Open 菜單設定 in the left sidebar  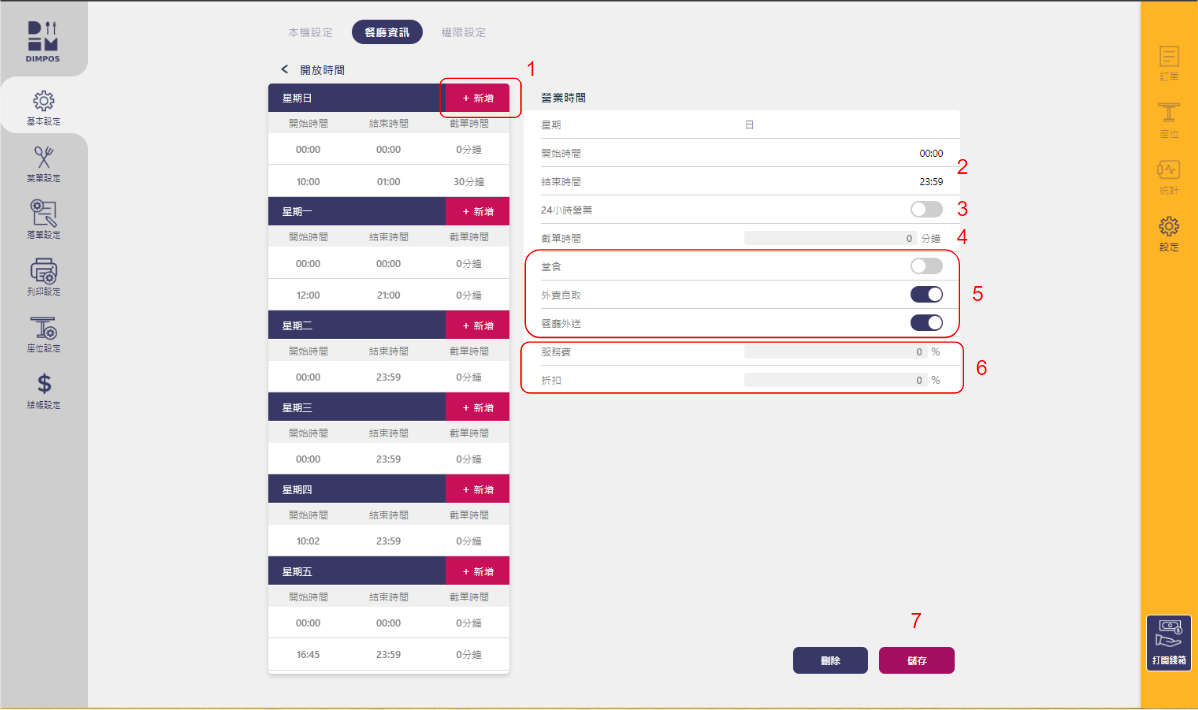pos(43,162)
